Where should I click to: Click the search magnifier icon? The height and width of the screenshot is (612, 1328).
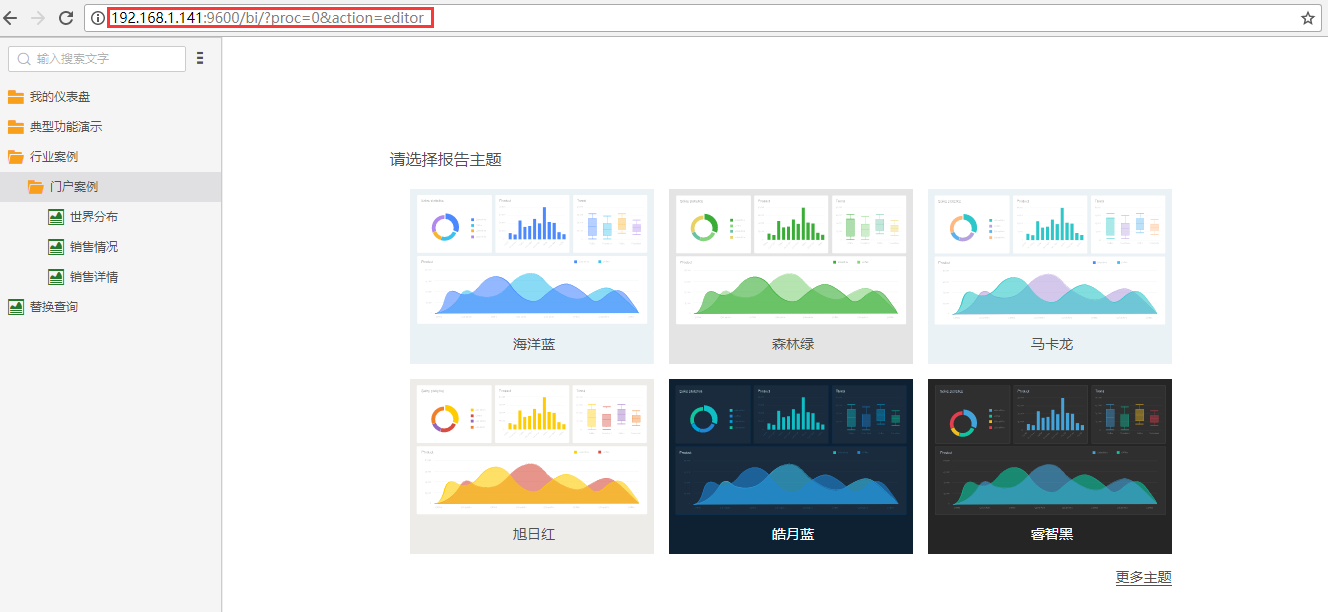24,59
